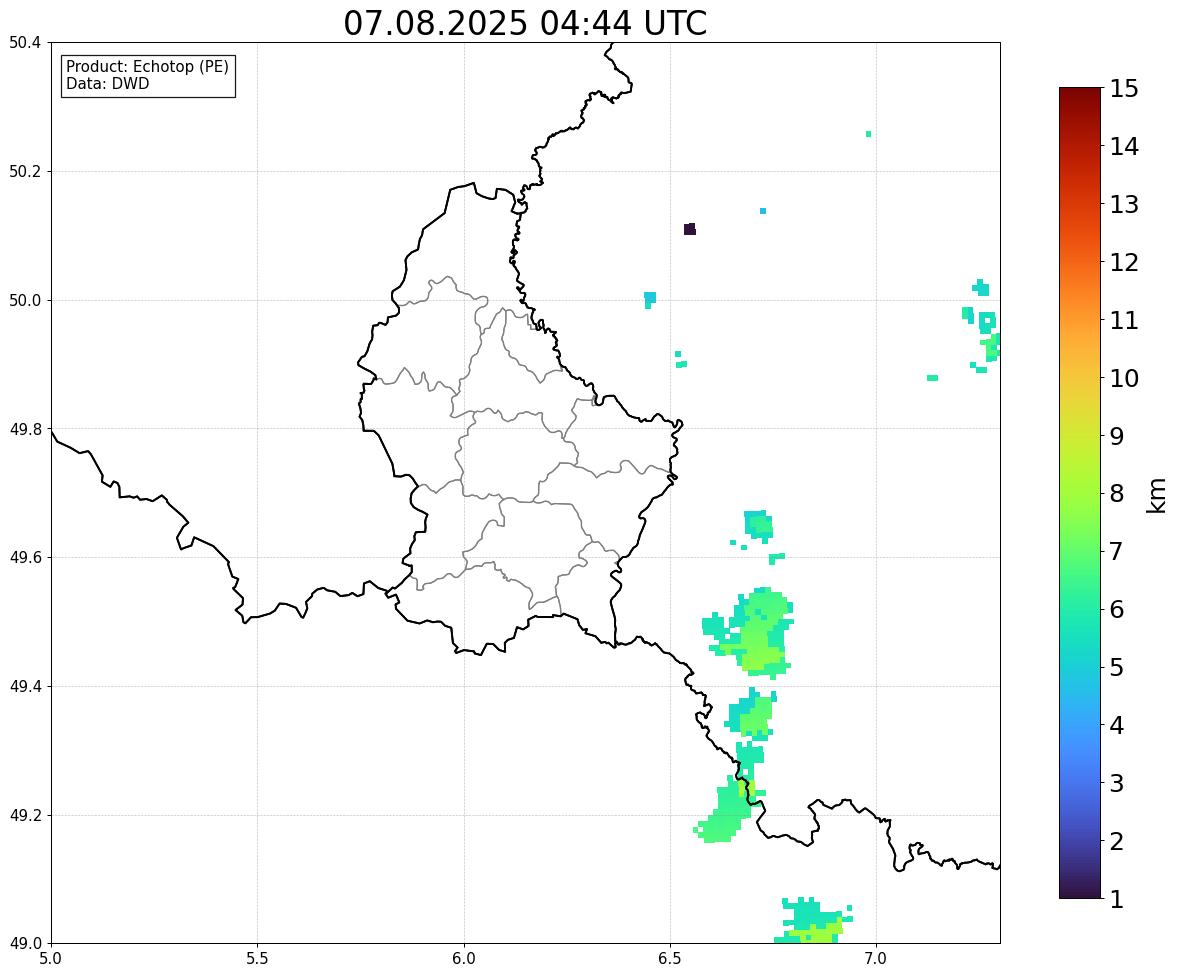The width and height of the screenshot is (1178, 976).
Task: Click the small cyan echo near 50.0N 6.45E
Action: coord(650,300)
